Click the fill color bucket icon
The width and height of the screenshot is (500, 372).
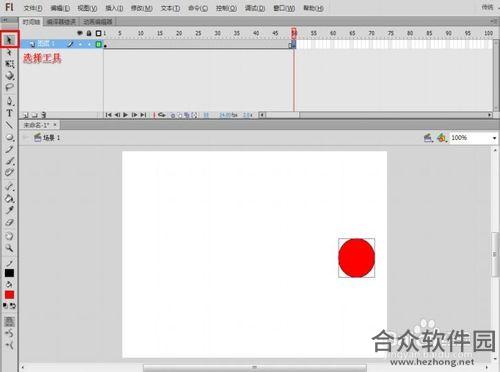[x=9, y=284]
